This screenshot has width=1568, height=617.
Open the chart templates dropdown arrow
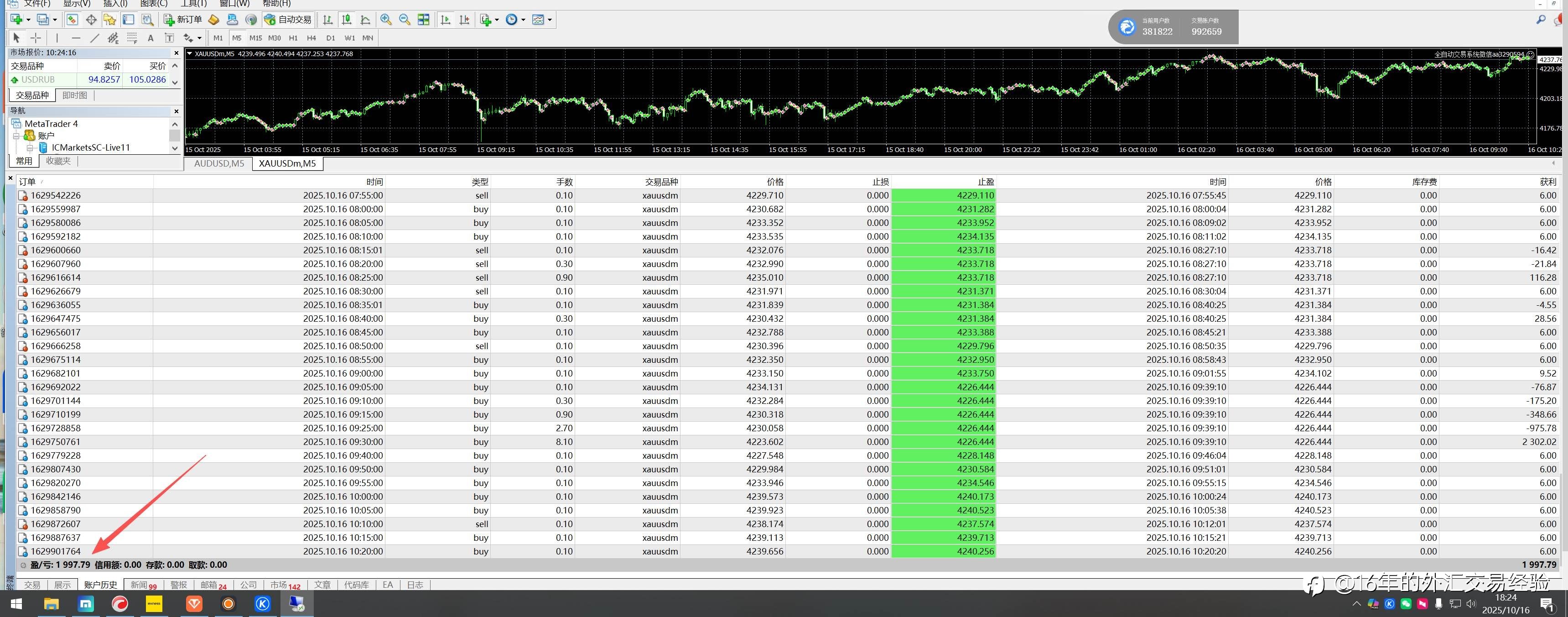click(550, 20)
